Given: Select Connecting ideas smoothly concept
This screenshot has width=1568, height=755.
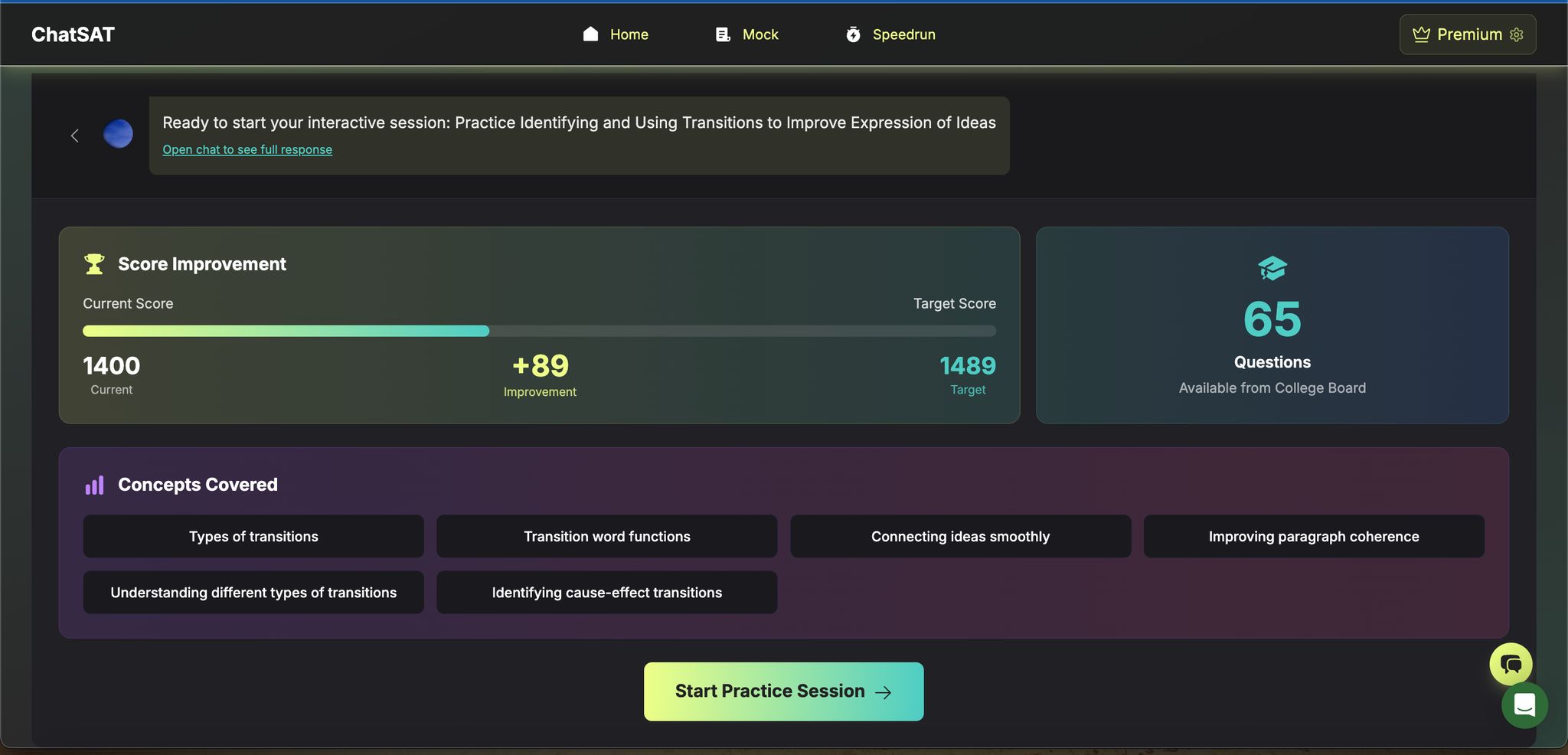Looking at the screenshot, I should point(960,536).
